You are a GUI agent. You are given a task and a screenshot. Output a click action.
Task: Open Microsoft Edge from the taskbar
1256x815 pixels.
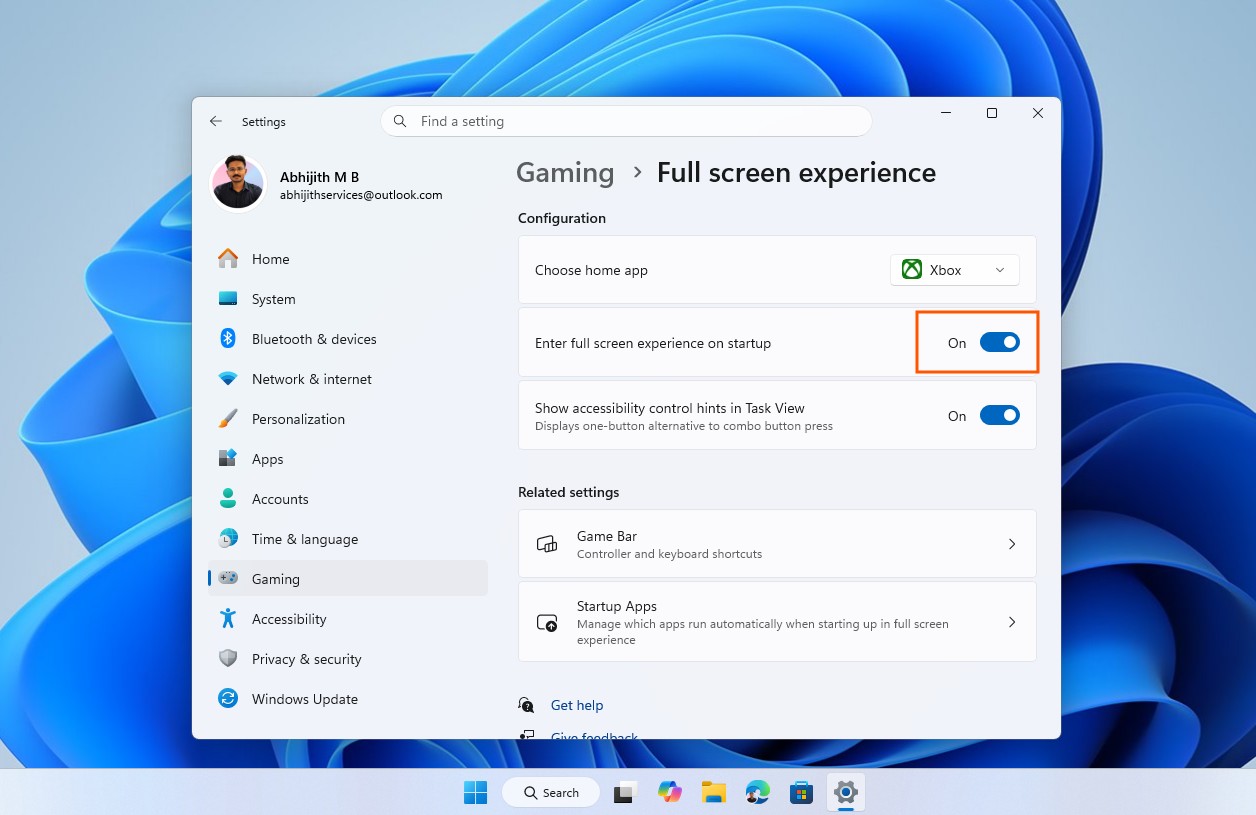757,791
